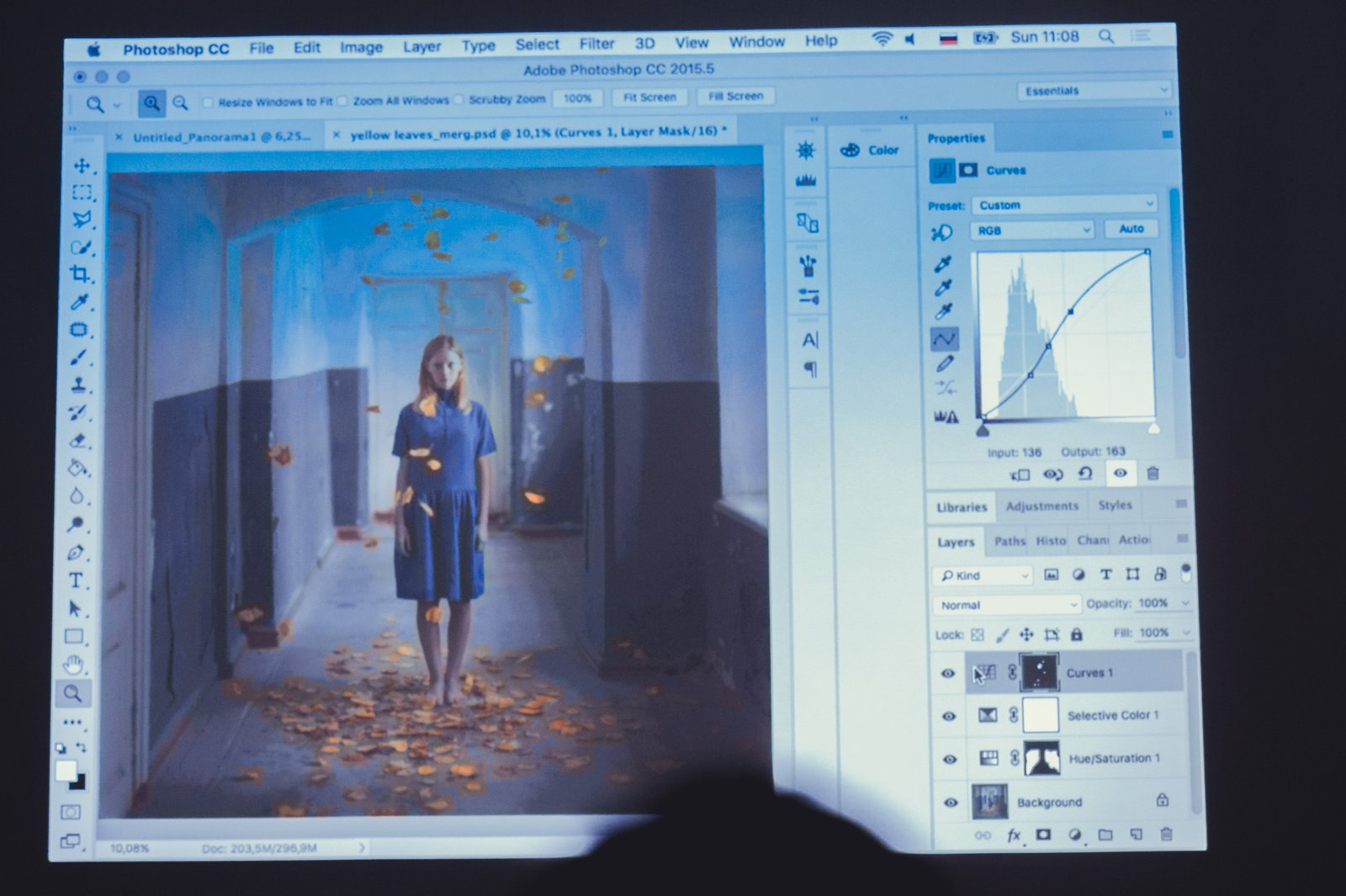Select the Hand tool

[74, 665]
